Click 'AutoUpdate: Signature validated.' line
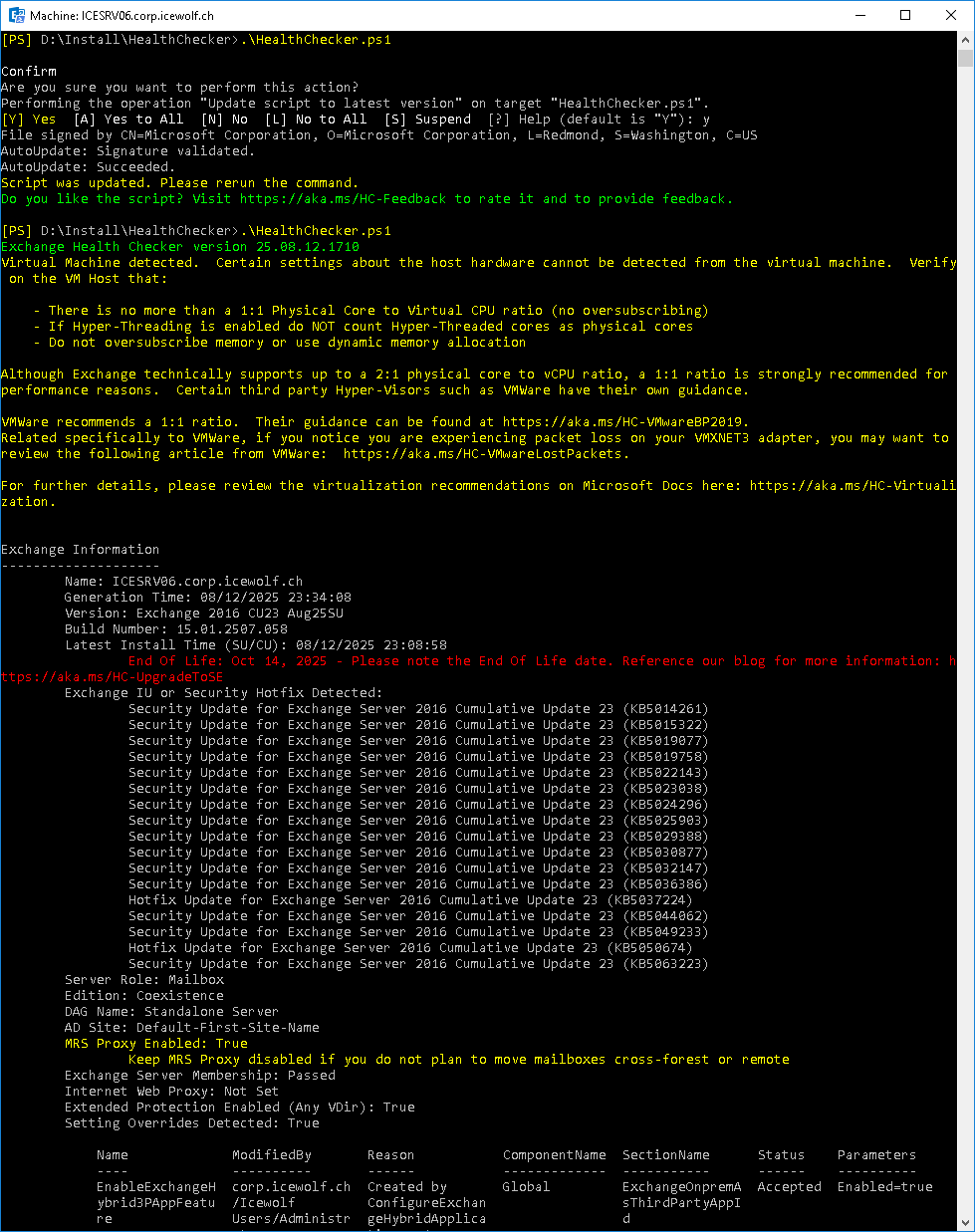The width and height of the screenshot is (975, 1232). click(x=127, y=151)
